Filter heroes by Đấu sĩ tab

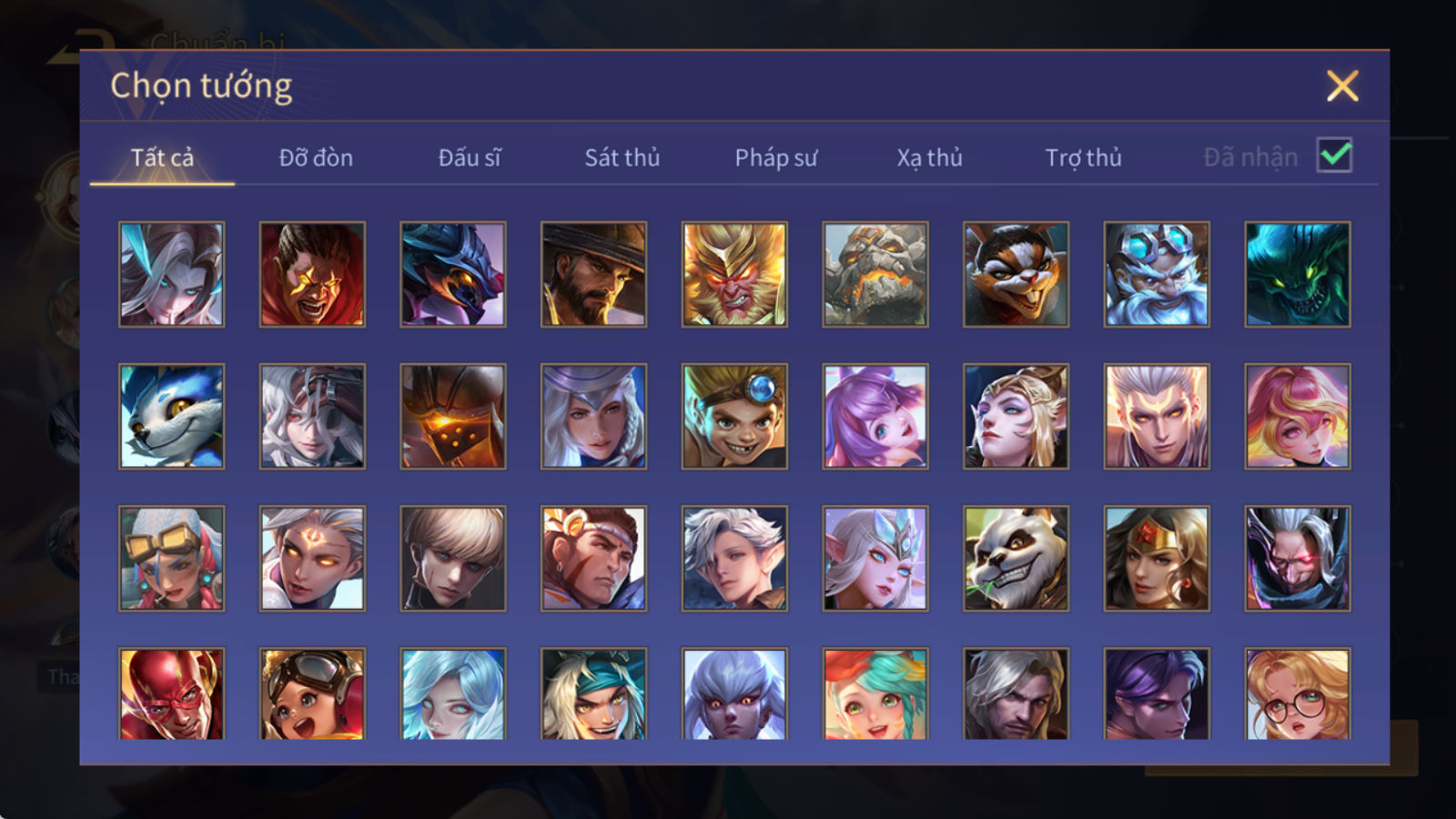click(x=469, y=157)
